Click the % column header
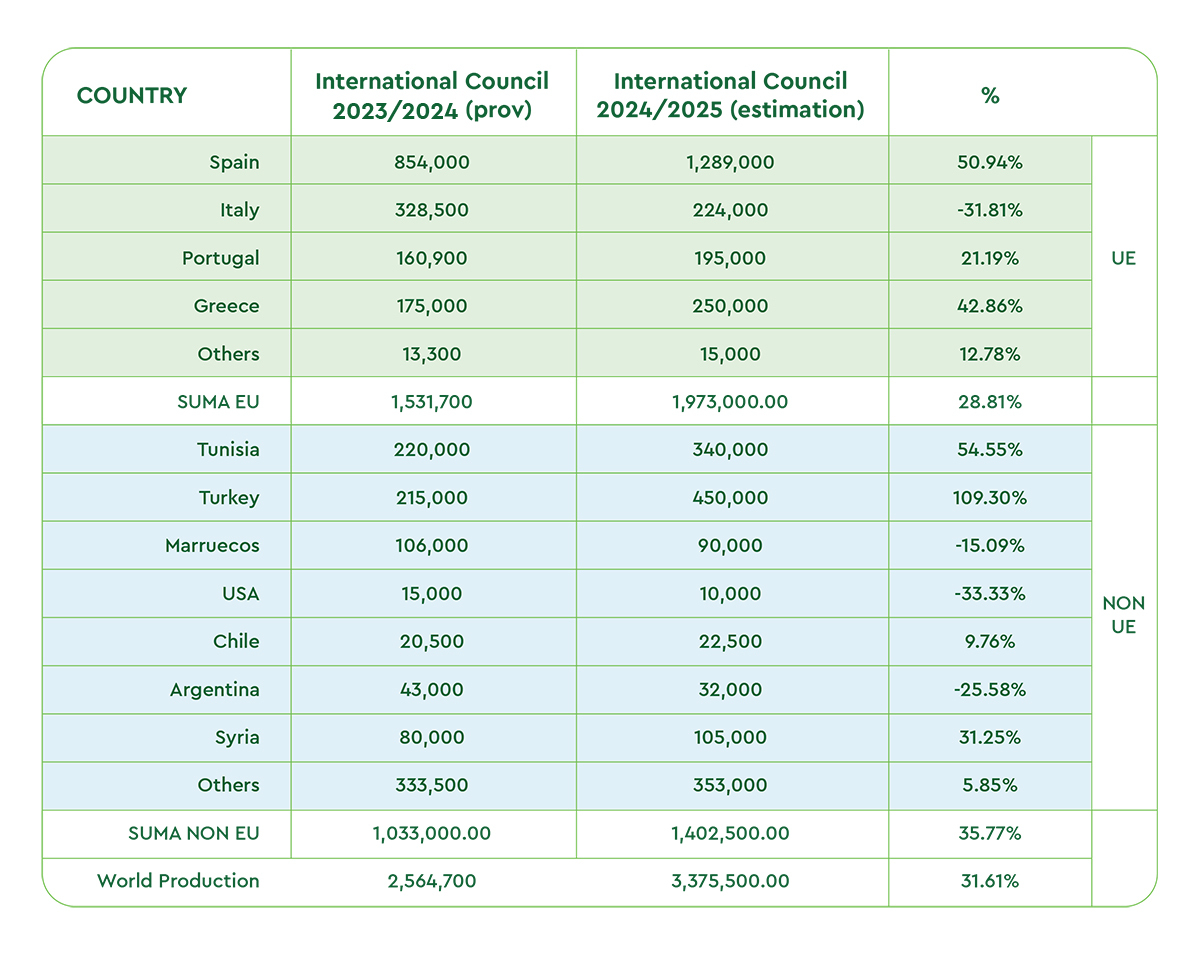 990,96
